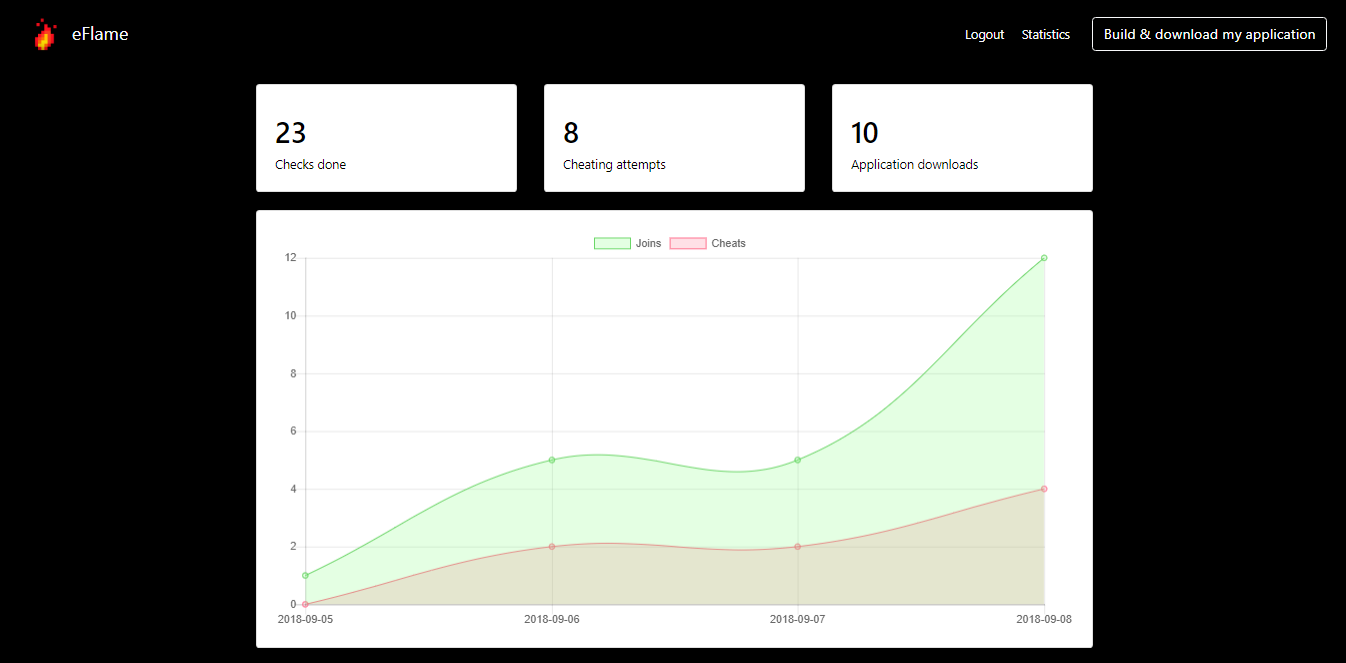Select the Checks done card showing 23

(386, 138)
